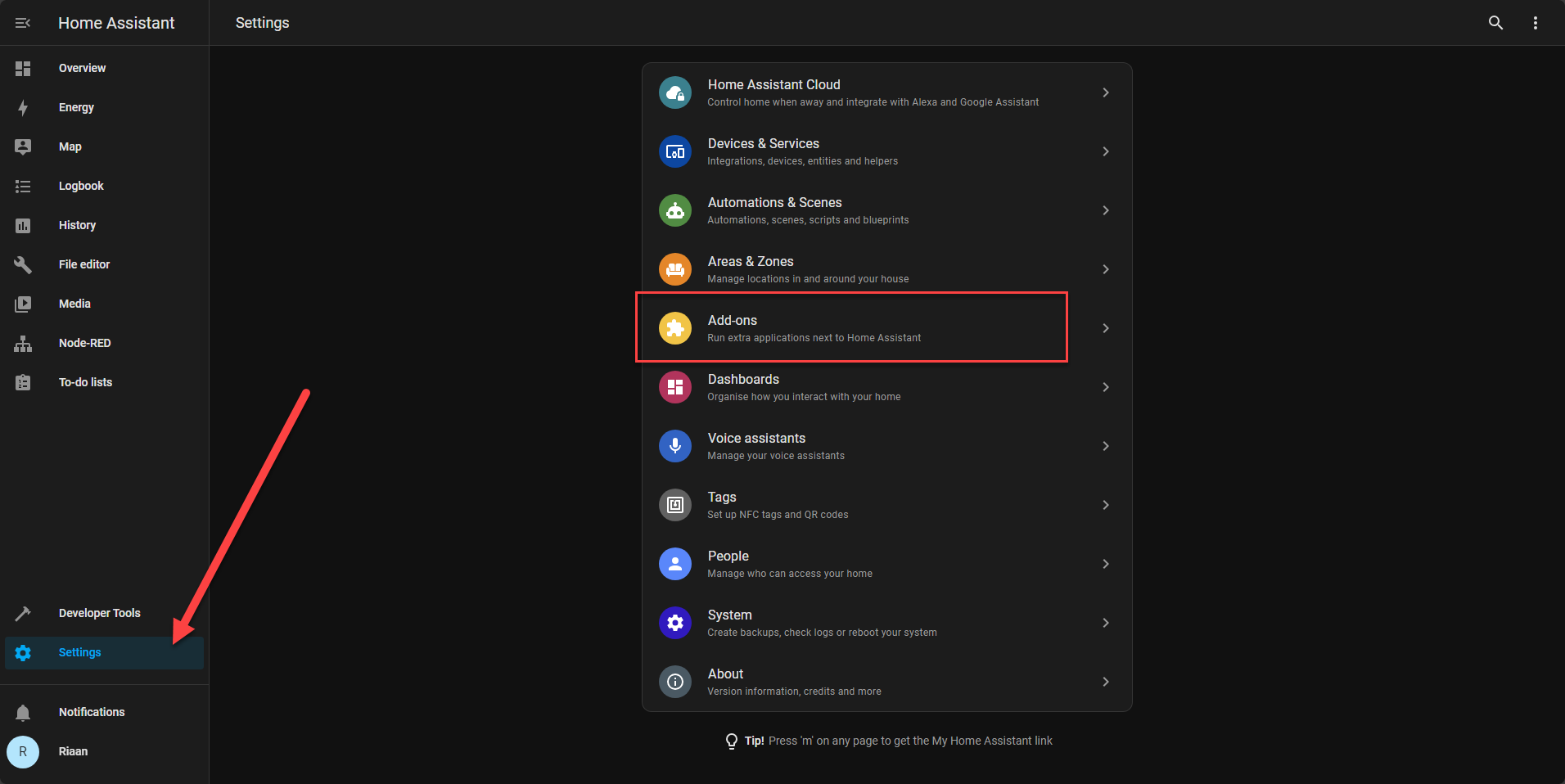The height and width of the screenshot is (784, 1565).
Task: Click the Add-ons puzzle piece icon
Action: tap(675, 328)
